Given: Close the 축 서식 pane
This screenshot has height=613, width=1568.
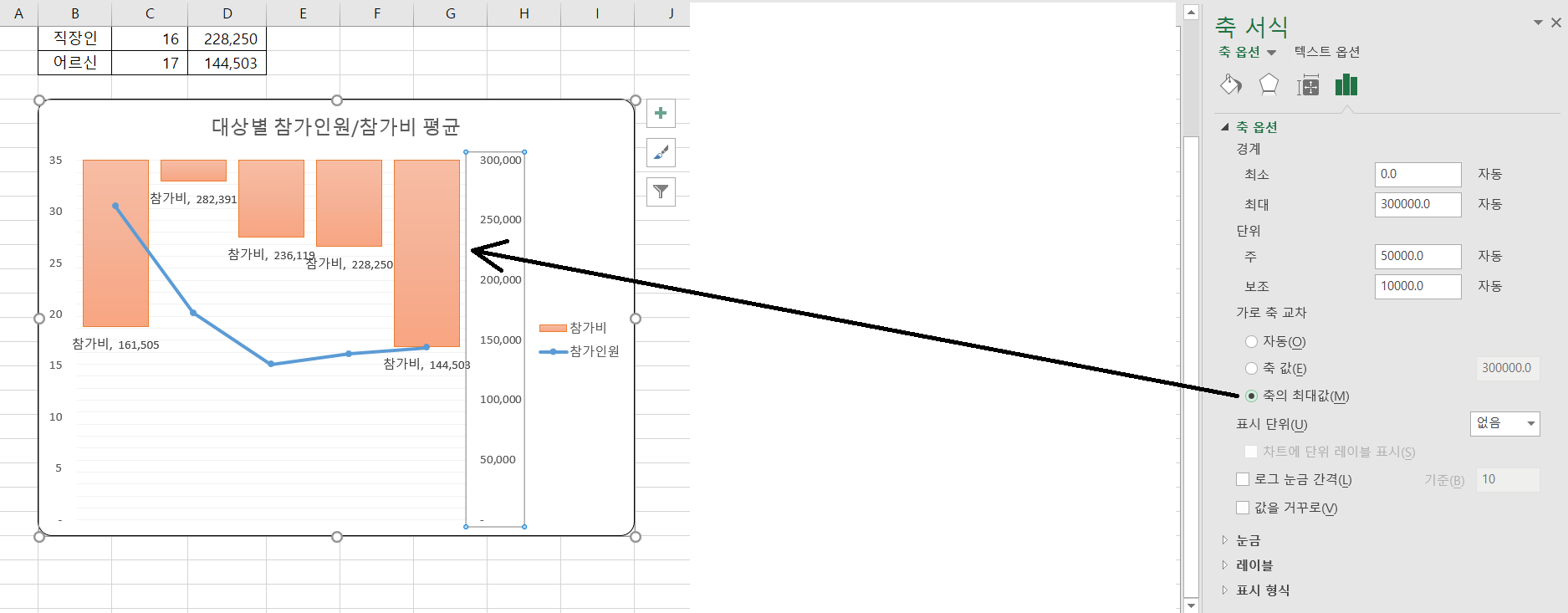Looking at the screenshot, I should (1555, 23).
